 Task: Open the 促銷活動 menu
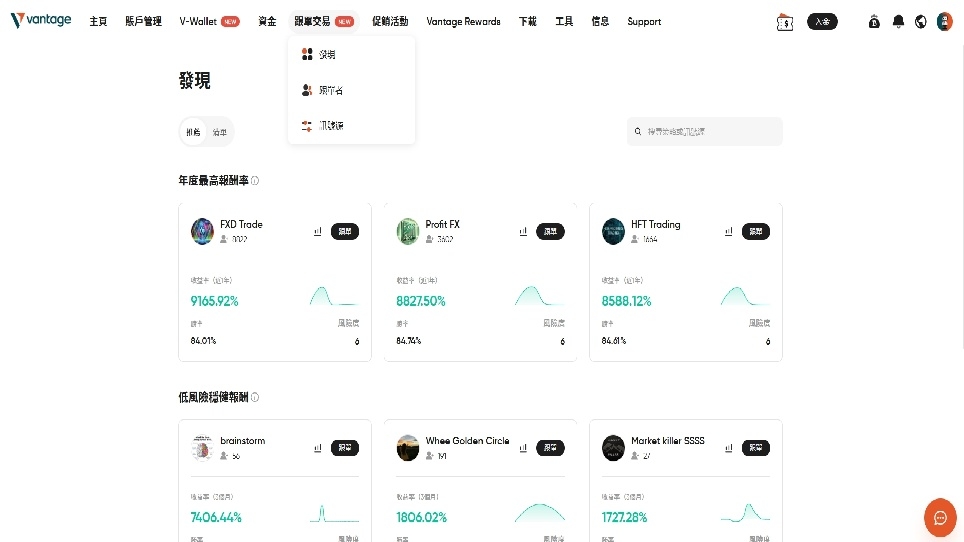(x=390, y=22)
